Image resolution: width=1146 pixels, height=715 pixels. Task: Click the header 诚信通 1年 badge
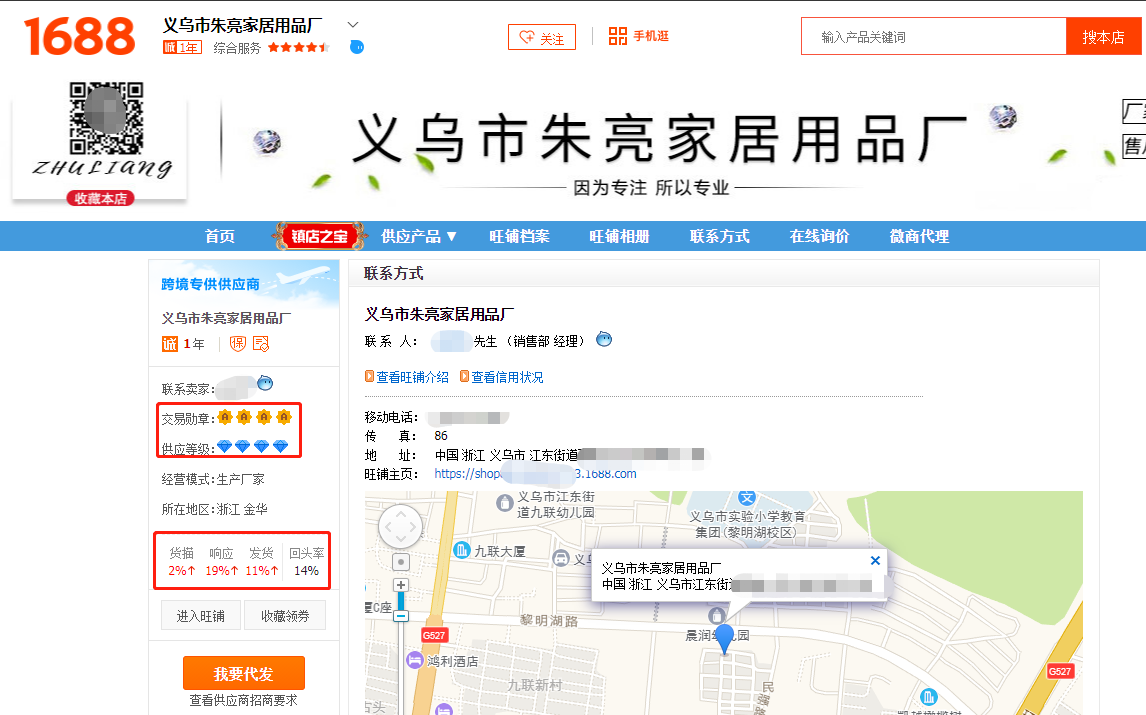tap(182, 48)
